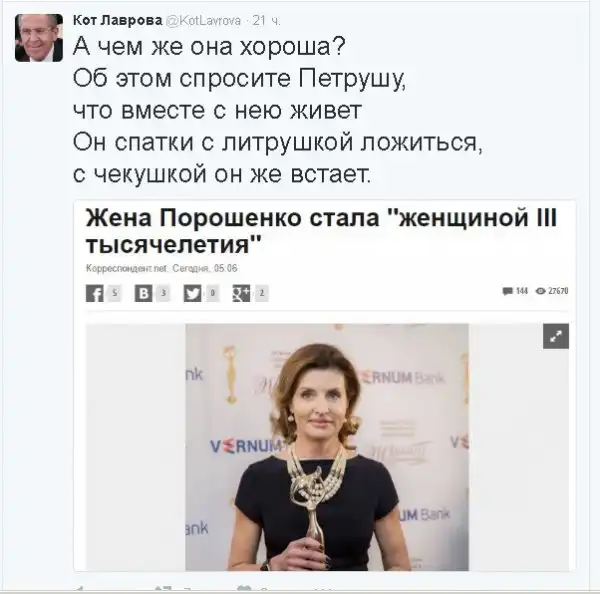The width and height of the screenshot is (600, 594).
Task: Share the article via VK icon
Action: coord(143,294)
